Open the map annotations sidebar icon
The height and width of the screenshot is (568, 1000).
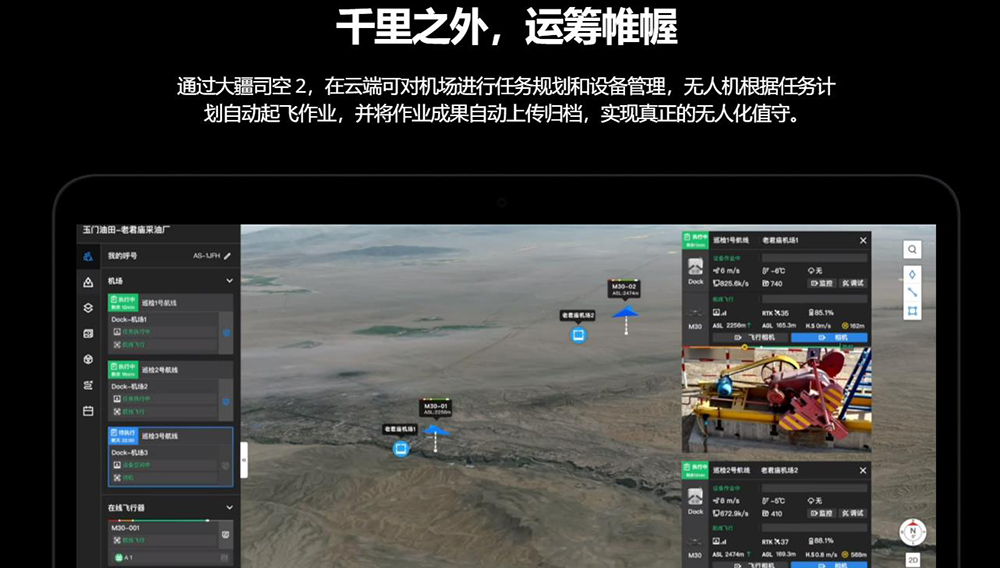point(88,282)
